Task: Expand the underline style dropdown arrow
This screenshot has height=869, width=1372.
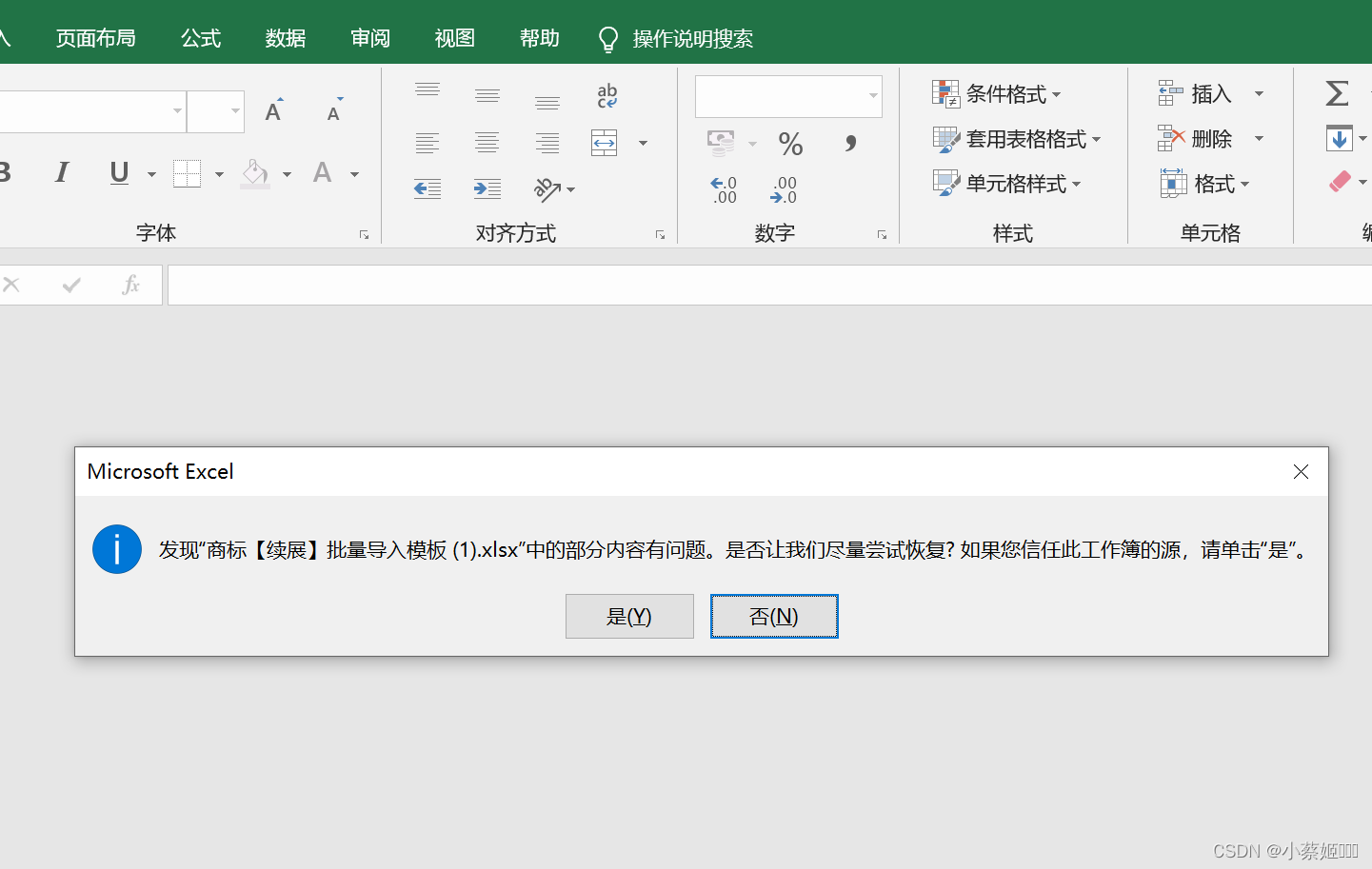Action: click(151, 174)
